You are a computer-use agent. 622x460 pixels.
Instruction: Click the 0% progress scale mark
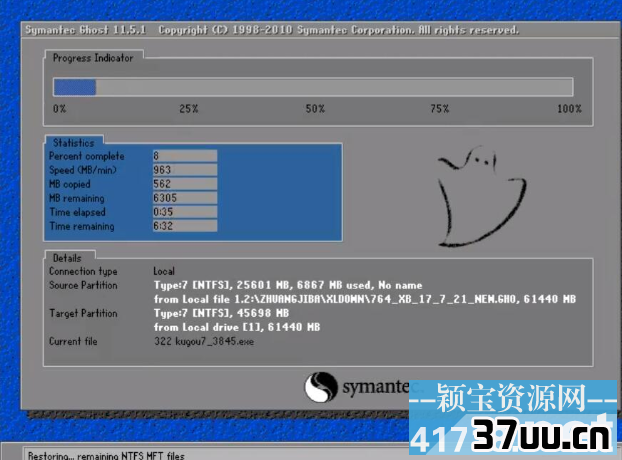60,109
